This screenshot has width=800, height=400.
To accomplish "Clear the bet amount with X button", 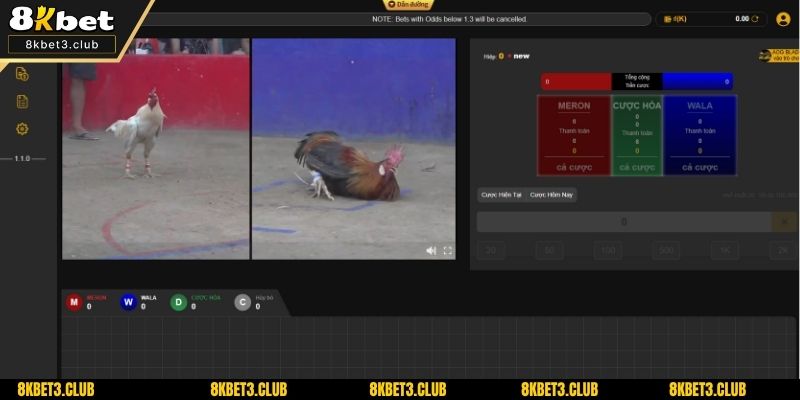I will pos(783,222).
